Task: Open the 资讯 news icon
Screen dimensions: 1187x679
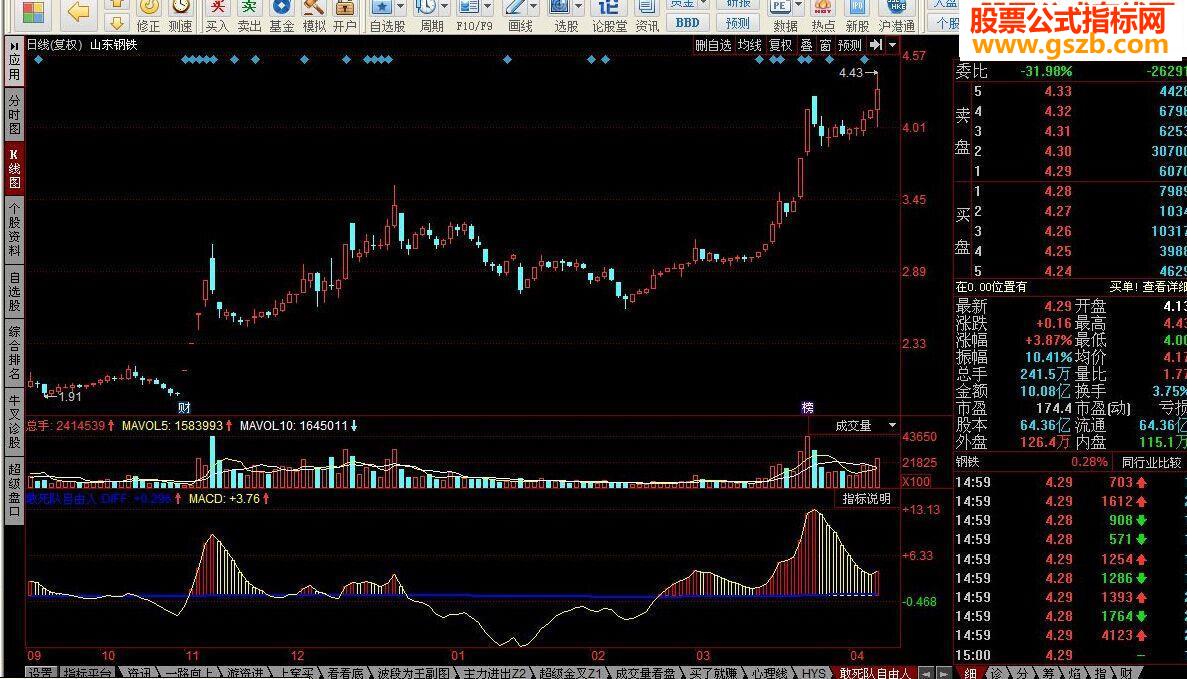Action: pyautogui.click(x=646, y=8)
